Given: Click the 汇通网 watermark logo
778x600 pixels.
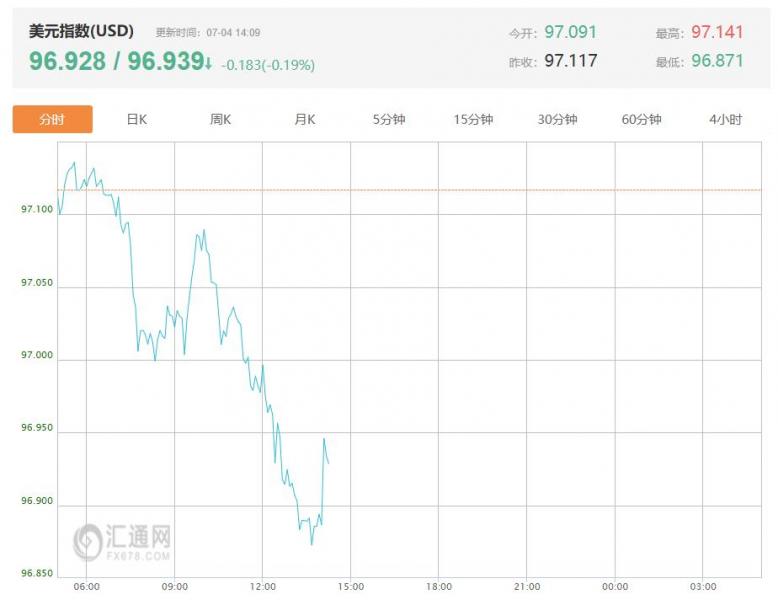Looking at the screenshot, I should 122,541.
